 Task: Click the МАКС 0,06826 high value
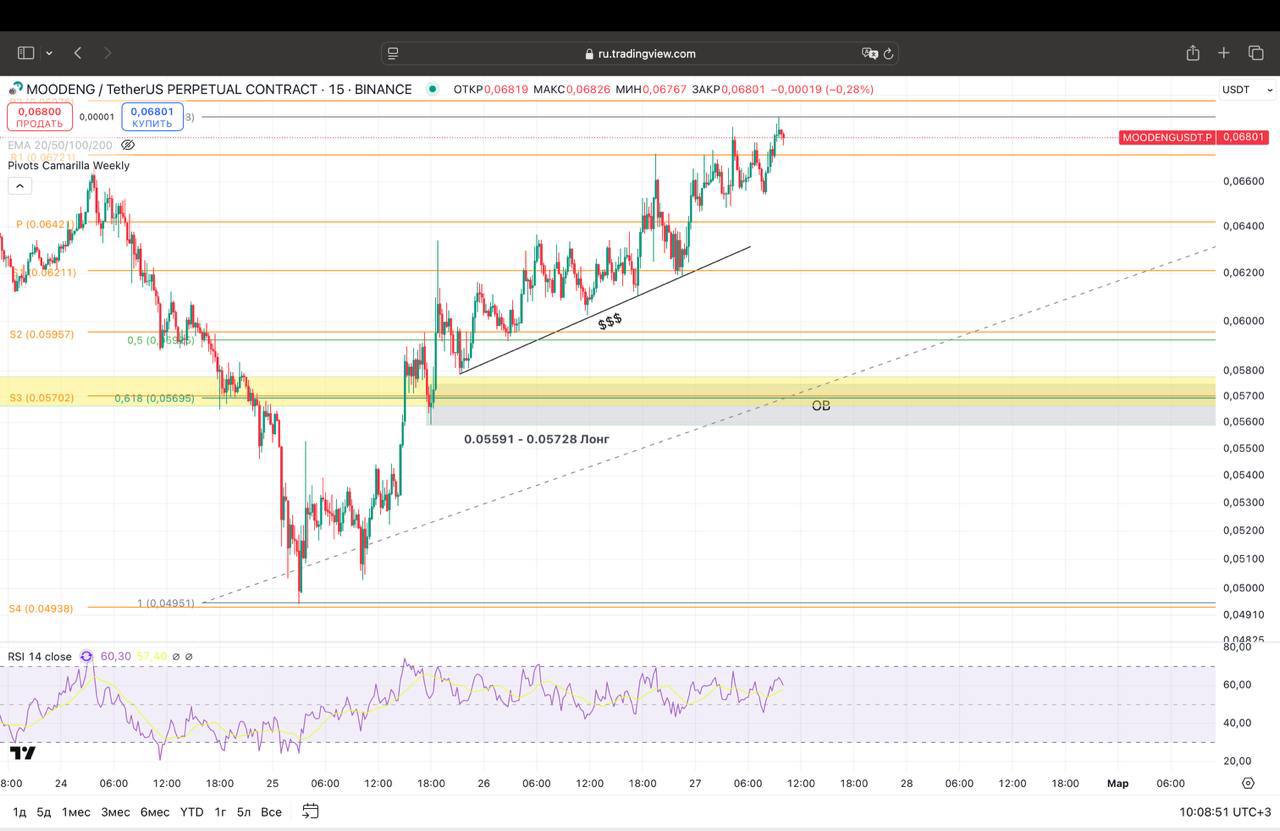pyautogui.click(x=572, y=89)
